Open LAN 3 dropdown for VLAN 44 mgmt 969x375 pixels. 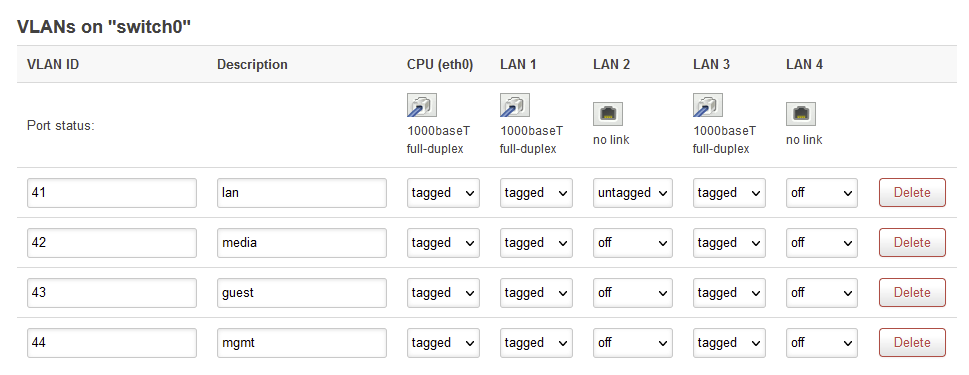pos(729,343)
